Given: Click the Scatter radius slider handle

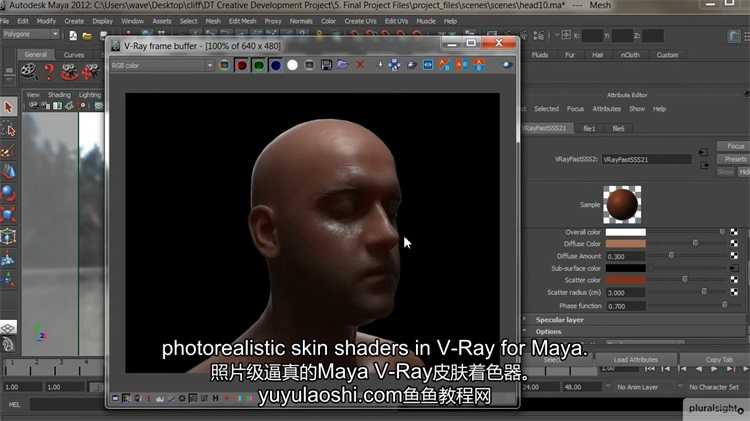Looking at the screenshot, I should click(x=704, y=292).
